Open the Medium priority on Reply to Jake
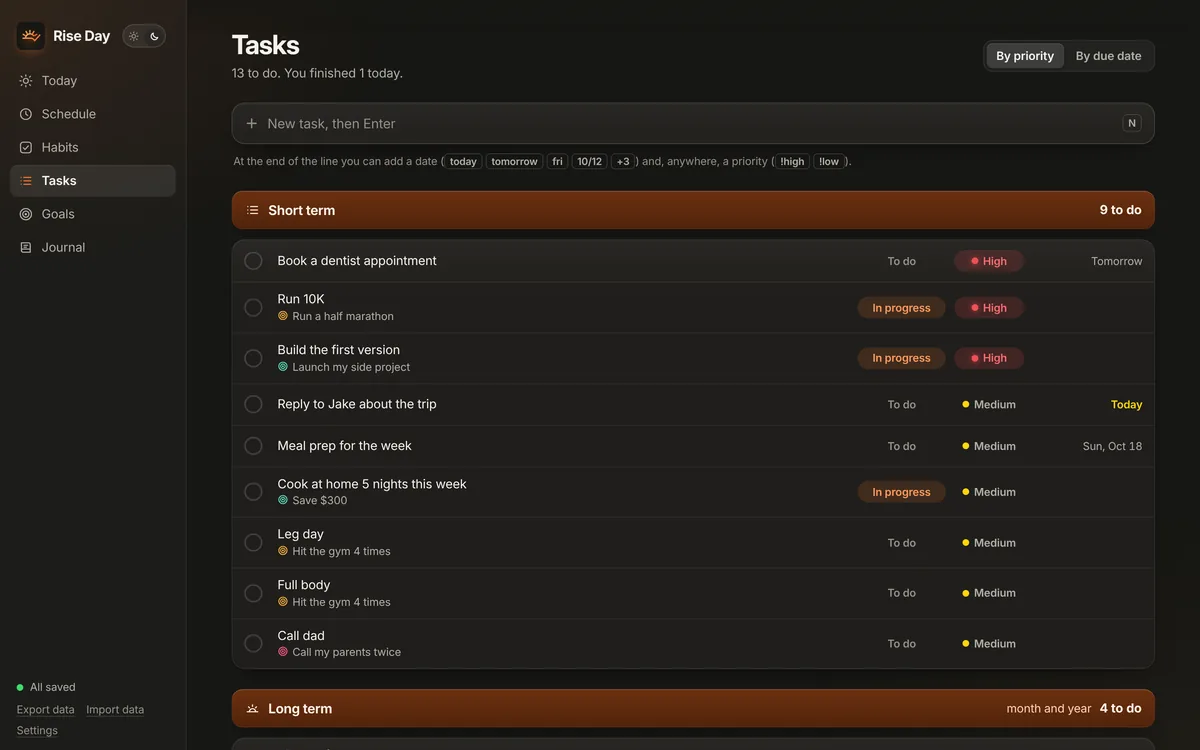1200x750 pixels. [x=988, y=405]
